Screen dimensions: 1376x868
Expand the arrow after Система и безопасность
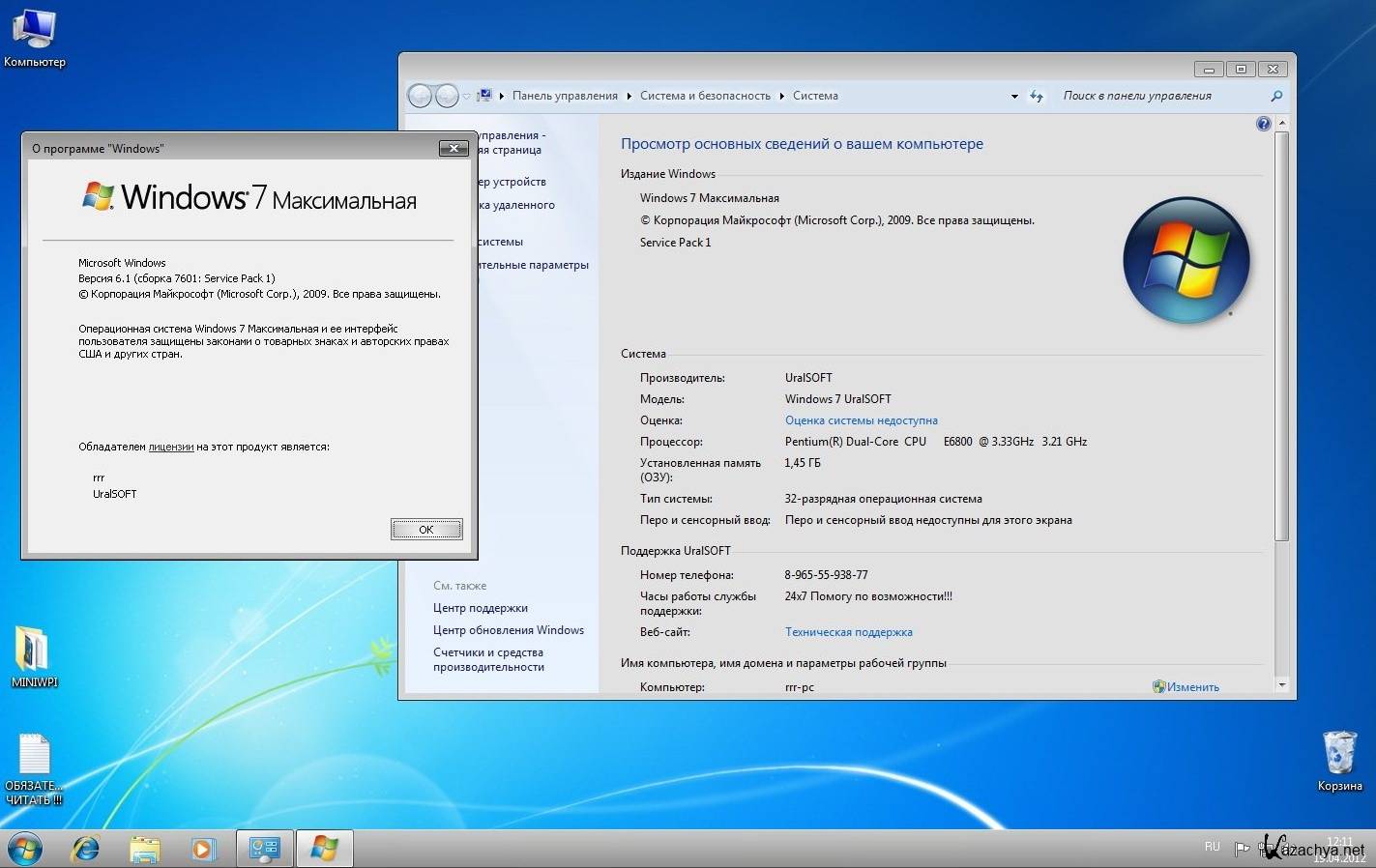(x=782, y=96)
